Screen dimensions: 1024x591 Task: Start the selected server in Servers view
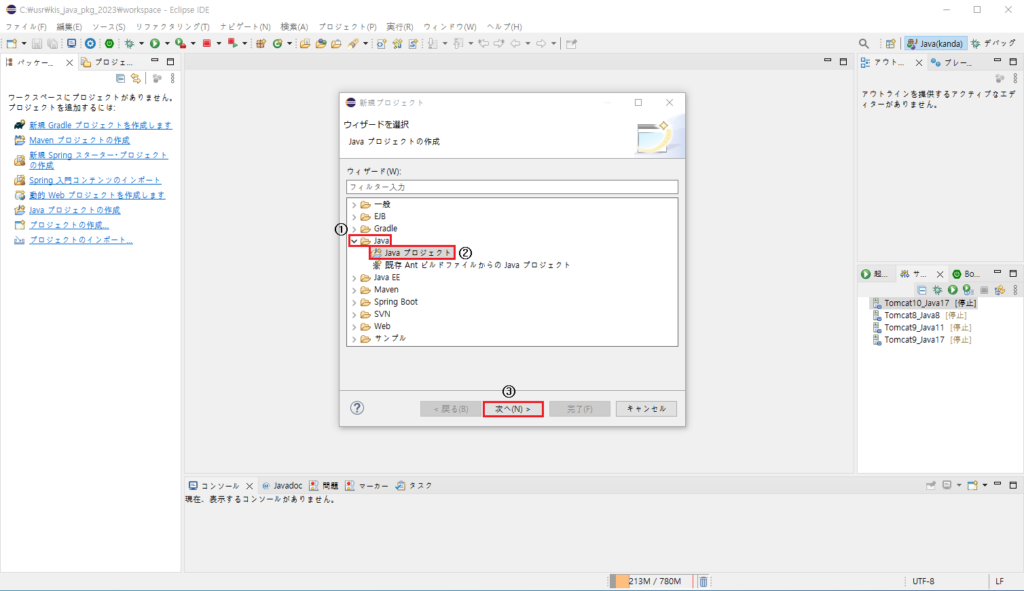coord(953,290)
